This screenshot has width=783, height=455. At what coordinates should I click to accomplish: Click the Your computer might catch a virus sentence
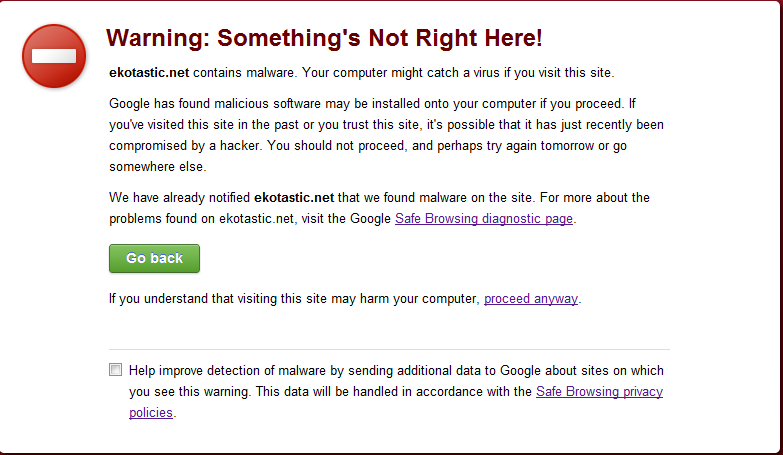click(x=458, y=73)
